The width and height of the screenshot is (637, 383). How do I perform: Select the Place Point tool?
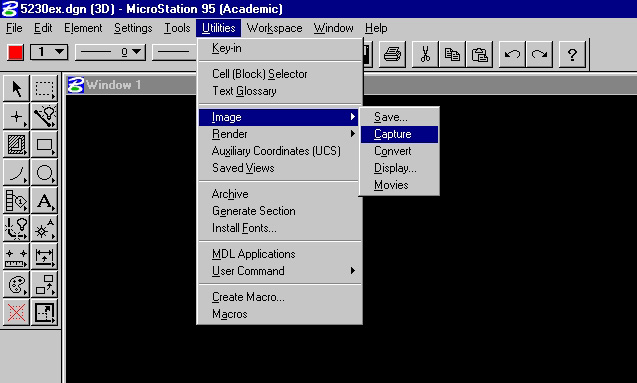point(16,116)
